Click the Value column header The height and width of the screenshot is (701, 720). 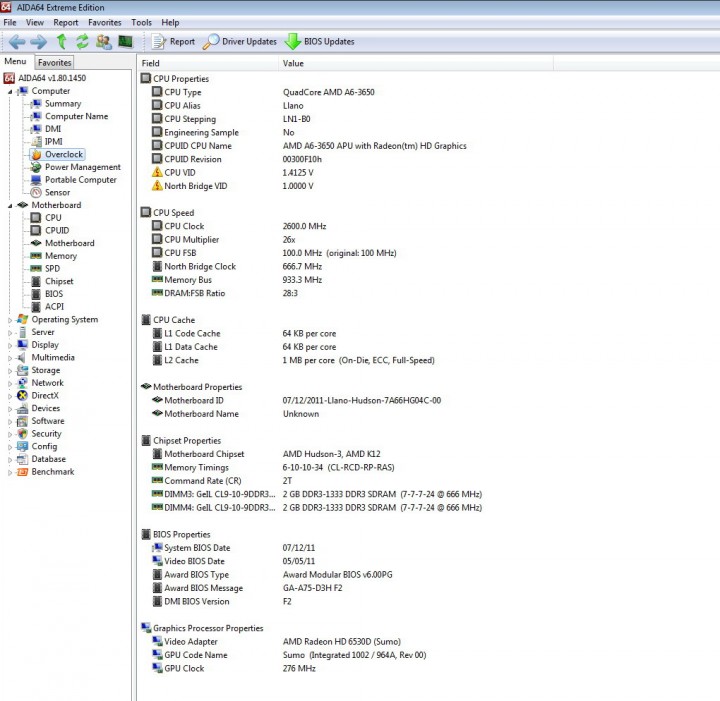[x=416, y=63]
